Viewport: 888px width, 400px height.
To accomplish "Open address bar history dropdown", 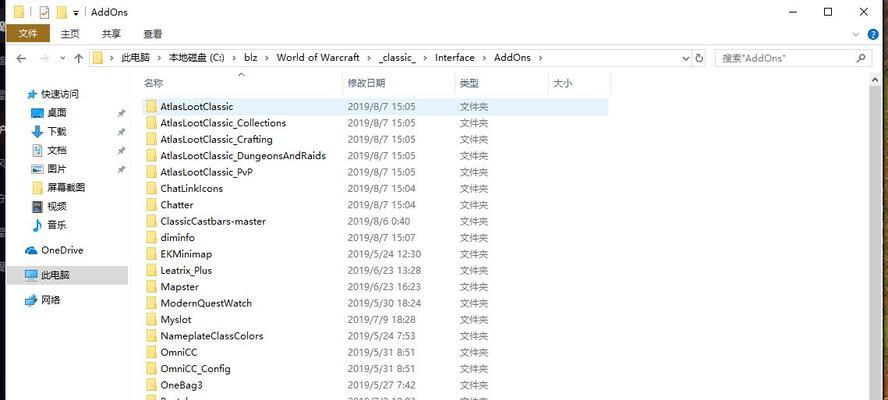I will click(686, 58).
